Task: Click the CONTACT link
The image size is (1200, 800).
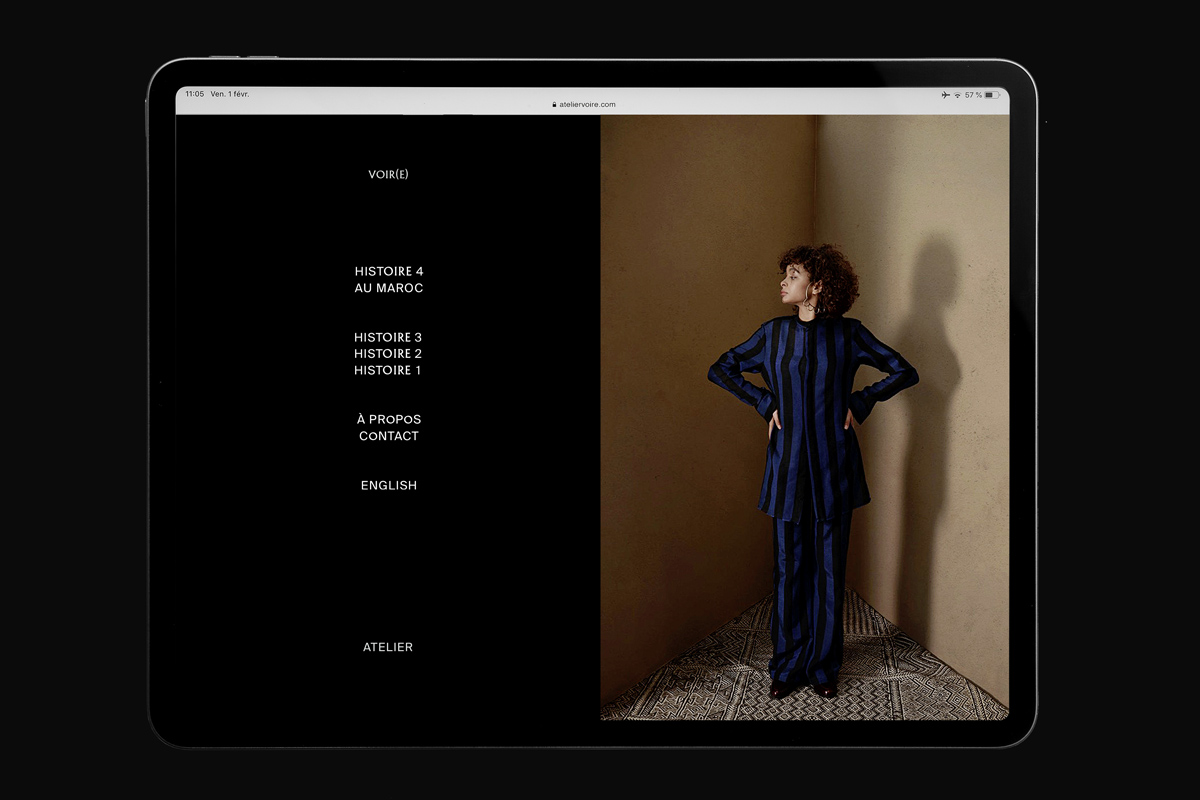Action: click(x=388, y=436)
